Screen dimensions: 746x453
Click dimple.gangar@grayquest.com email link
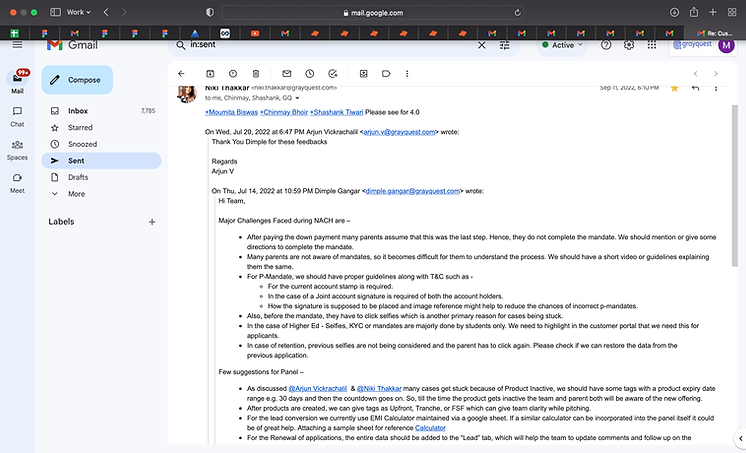(x=412, y=191)
